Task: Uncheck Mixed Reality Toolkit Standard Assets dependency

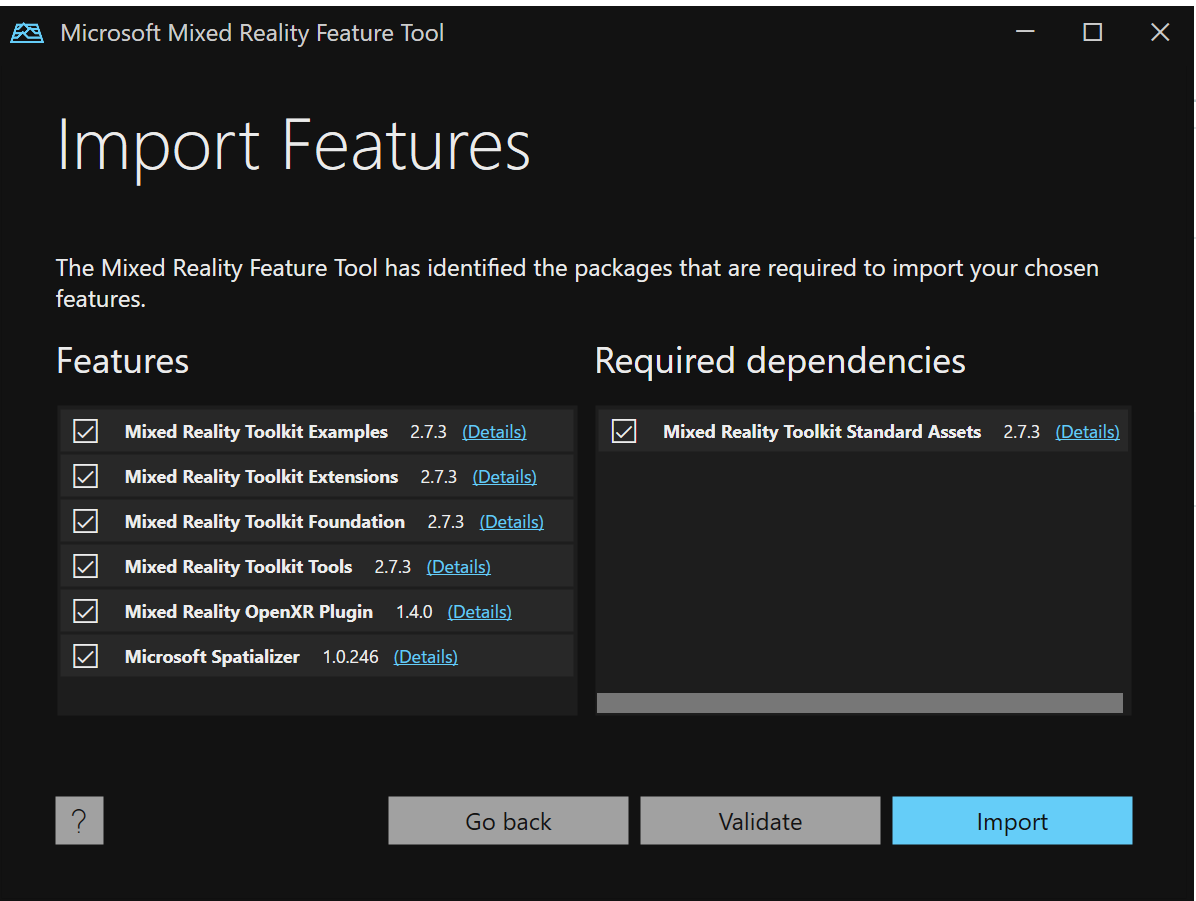Action: point(624,431)
